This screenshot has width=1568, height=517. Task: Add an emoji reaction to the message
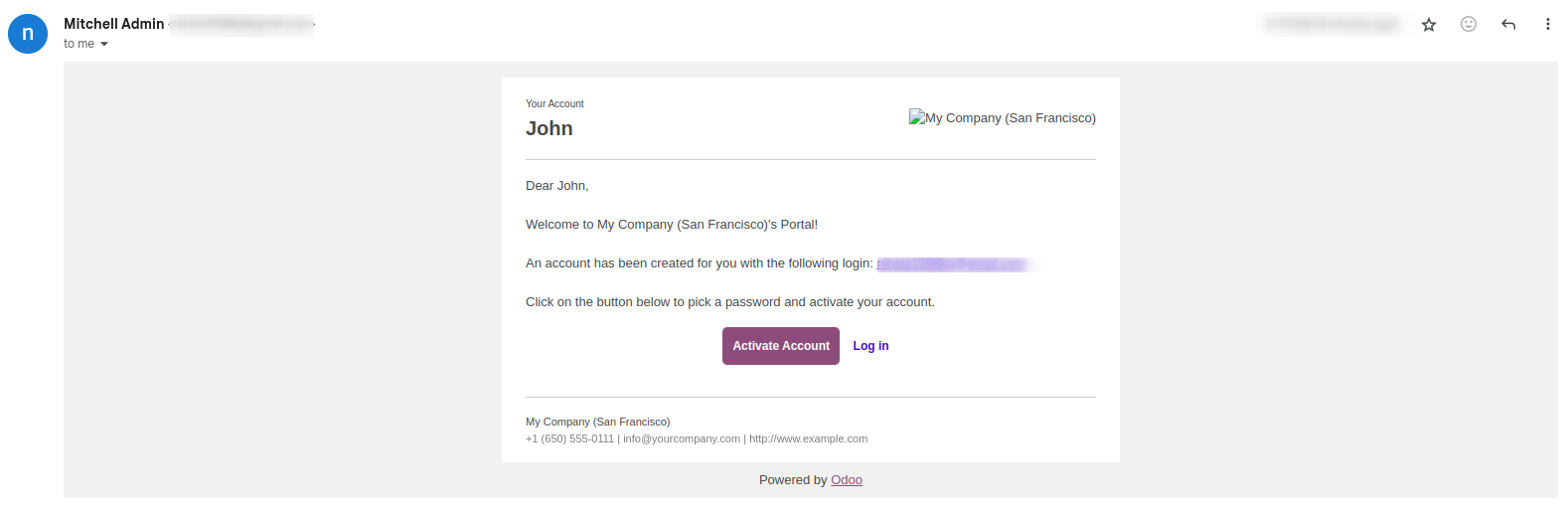pyautogui.click(x=1468, y=24)
